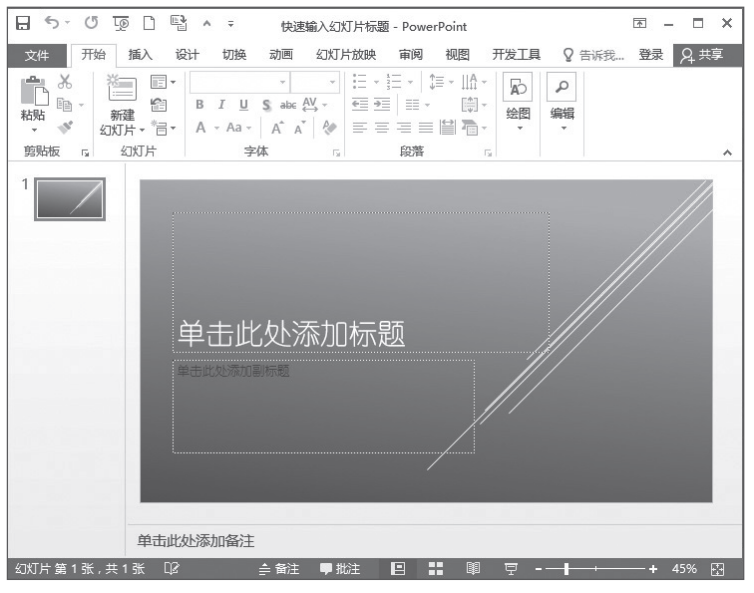Start Slide Show icon in status bar
The image size is (754, 593).
pyautogui.click(x=511, y=569)
